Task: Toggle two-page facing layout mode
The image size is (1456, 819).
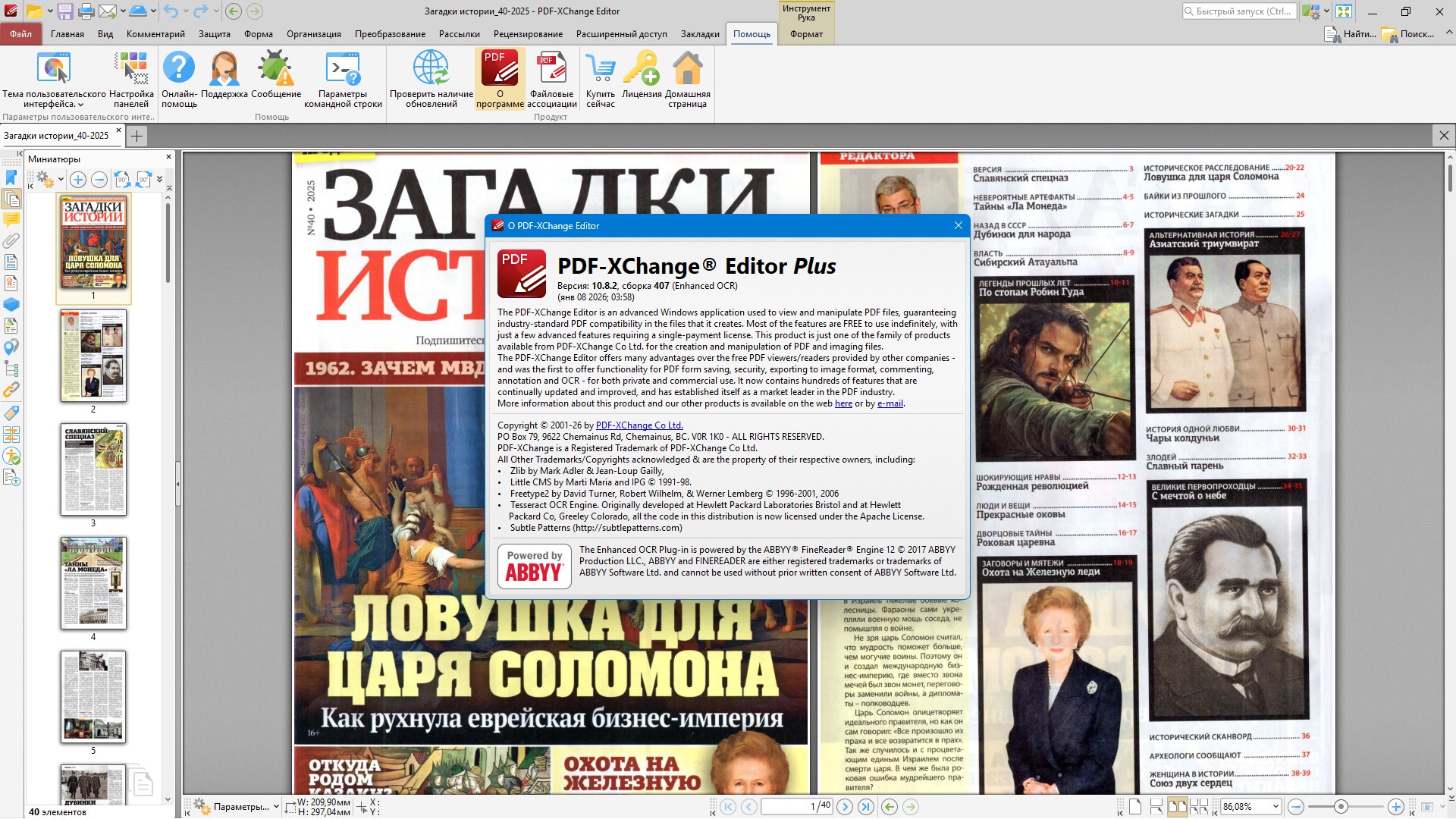Action: (x=1177, y=807)
